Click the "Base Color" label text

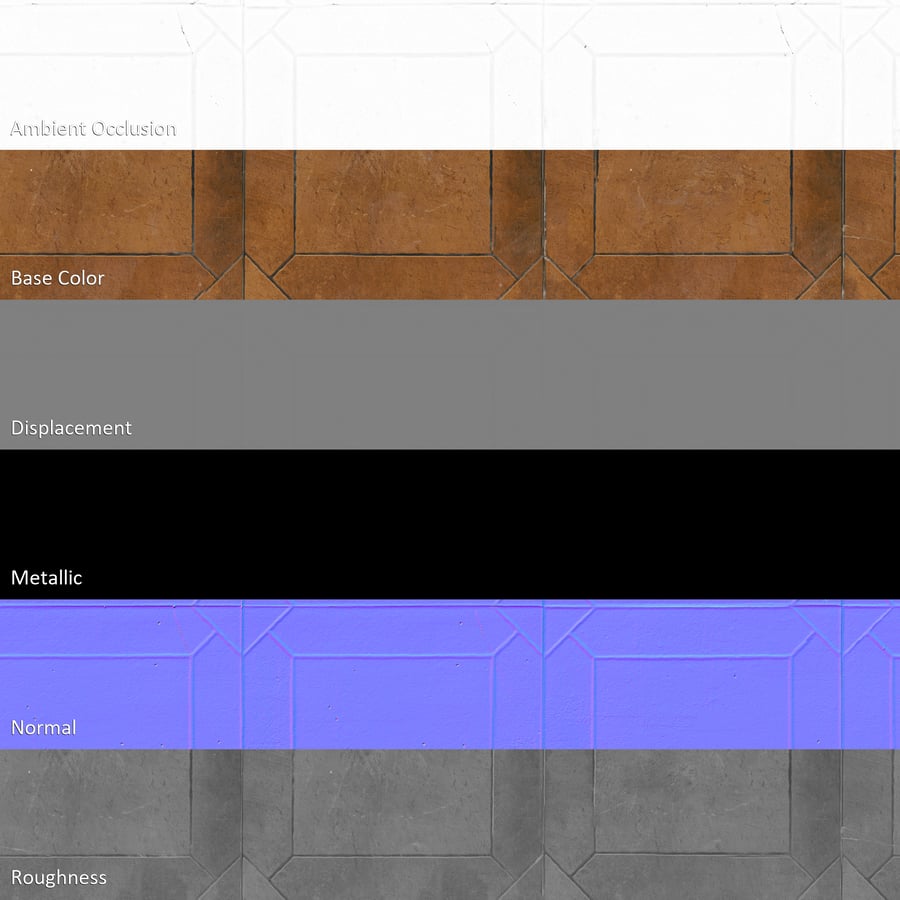pos(57,278)
